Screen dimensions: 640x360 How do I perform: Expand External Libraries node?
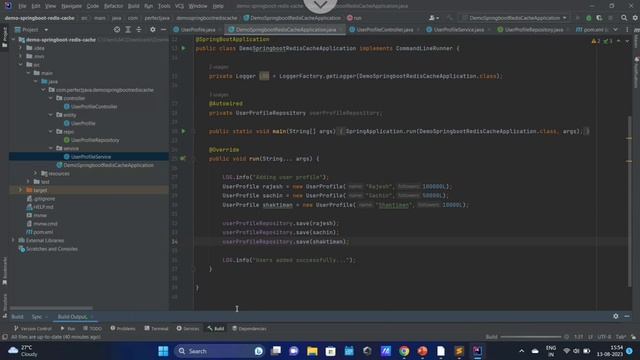coord(13,240)
